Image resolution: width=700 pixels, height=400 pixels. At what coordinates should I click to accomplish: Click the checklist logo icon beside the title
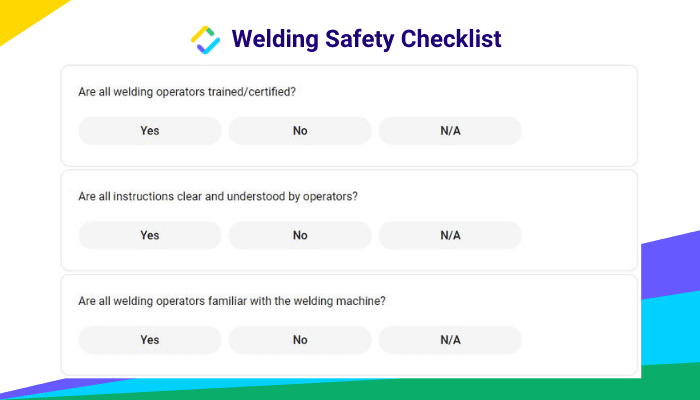tap(205, 40)
